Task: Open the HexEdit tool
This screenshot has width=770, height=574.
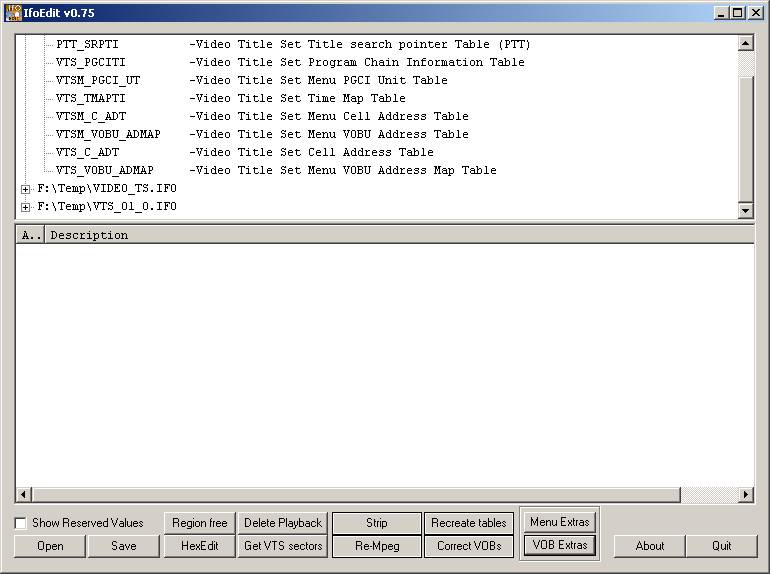Action: 199,546
